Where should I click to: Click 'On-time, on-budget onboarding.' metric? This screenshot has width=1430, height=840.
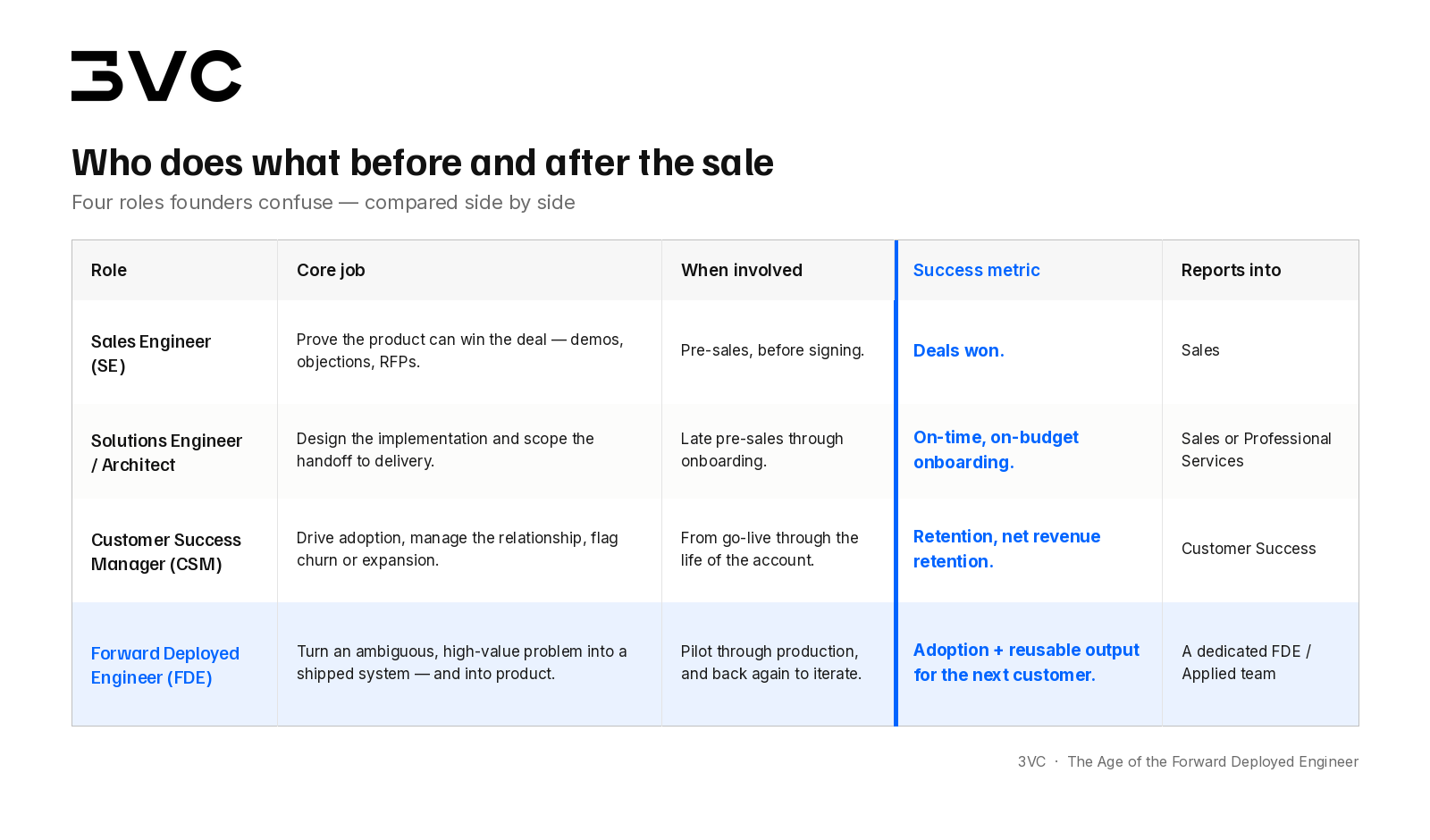pyautogui.click(x=996, y=449)
